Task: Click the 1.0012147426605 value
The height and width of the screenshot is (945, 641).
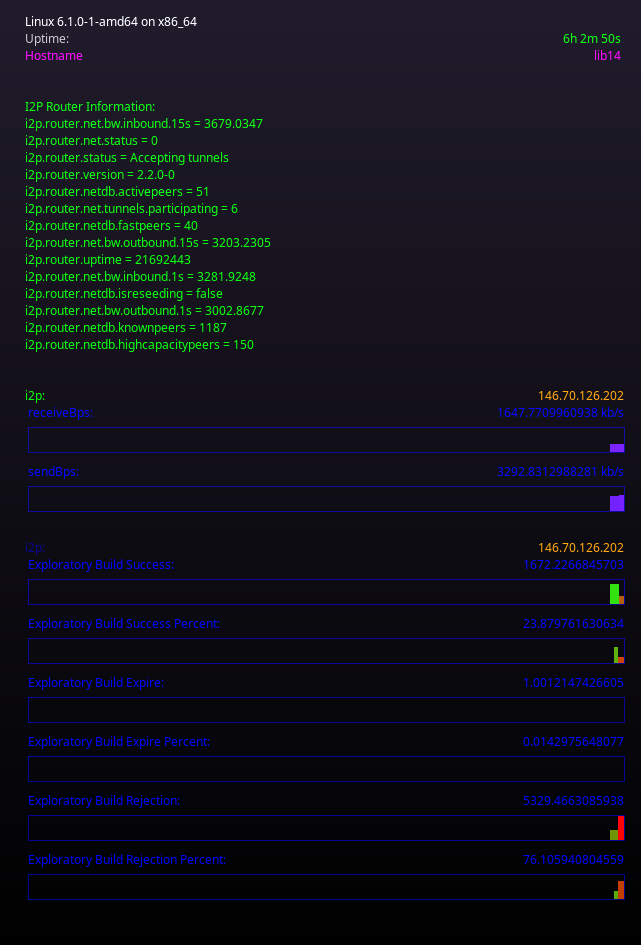Action: coord(573,683)
